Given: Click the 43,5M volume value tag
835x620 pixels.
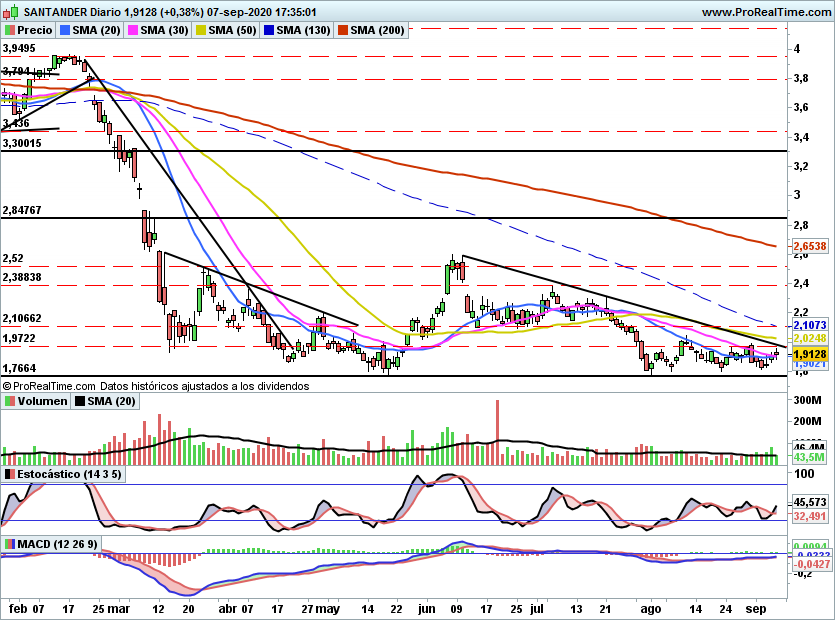Looking at the screenshot, I should tap(808, 457).
